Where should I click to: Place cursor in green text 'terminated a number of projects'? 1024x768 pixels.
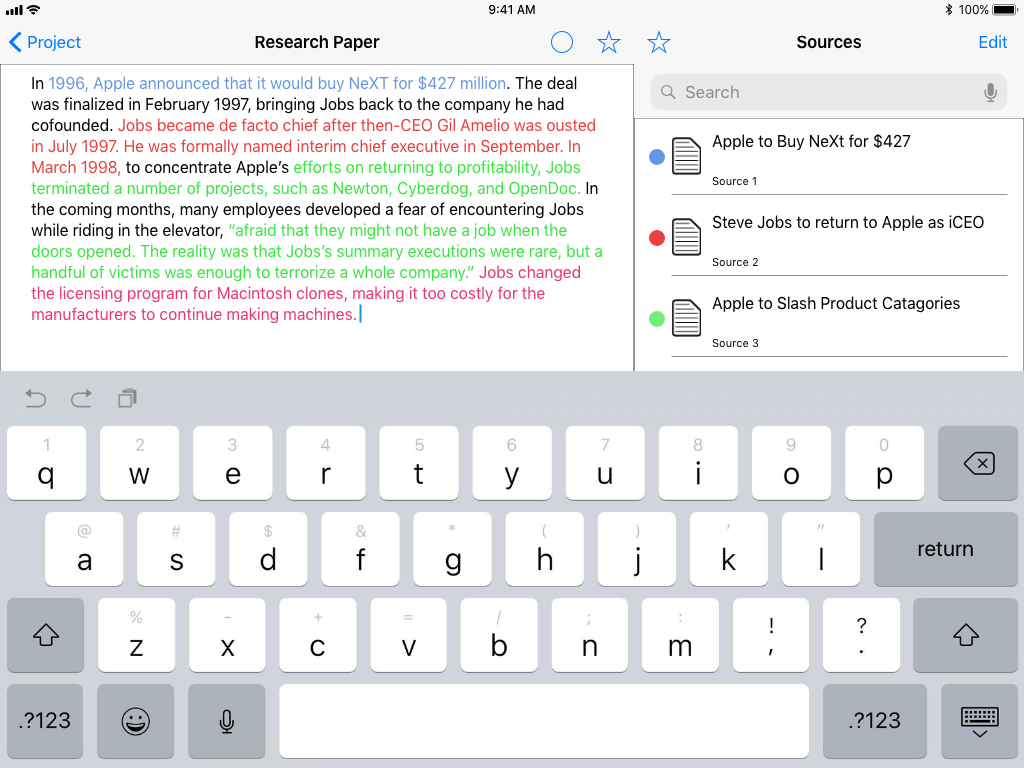(x=148, y=189)
